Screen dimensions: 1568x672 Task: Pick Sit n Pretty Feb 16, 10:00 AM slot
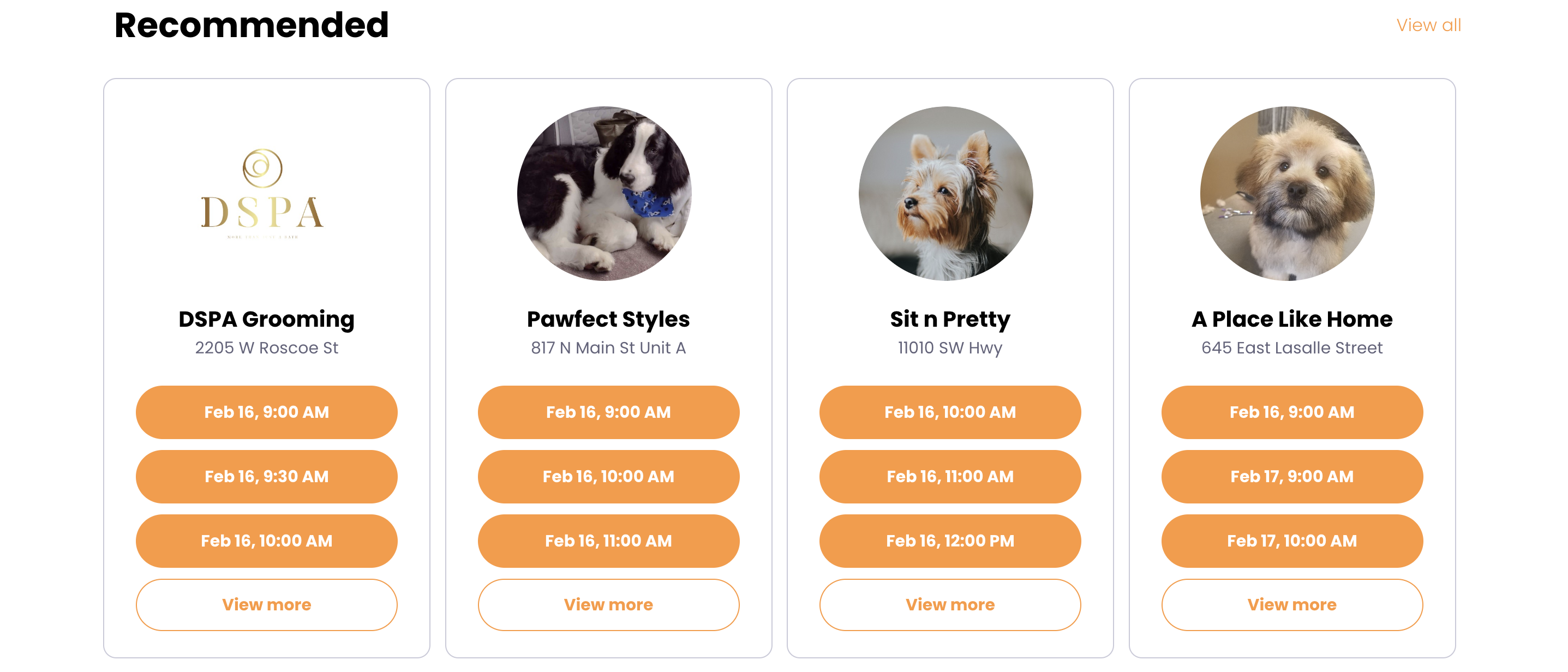(x=949, y=412)
